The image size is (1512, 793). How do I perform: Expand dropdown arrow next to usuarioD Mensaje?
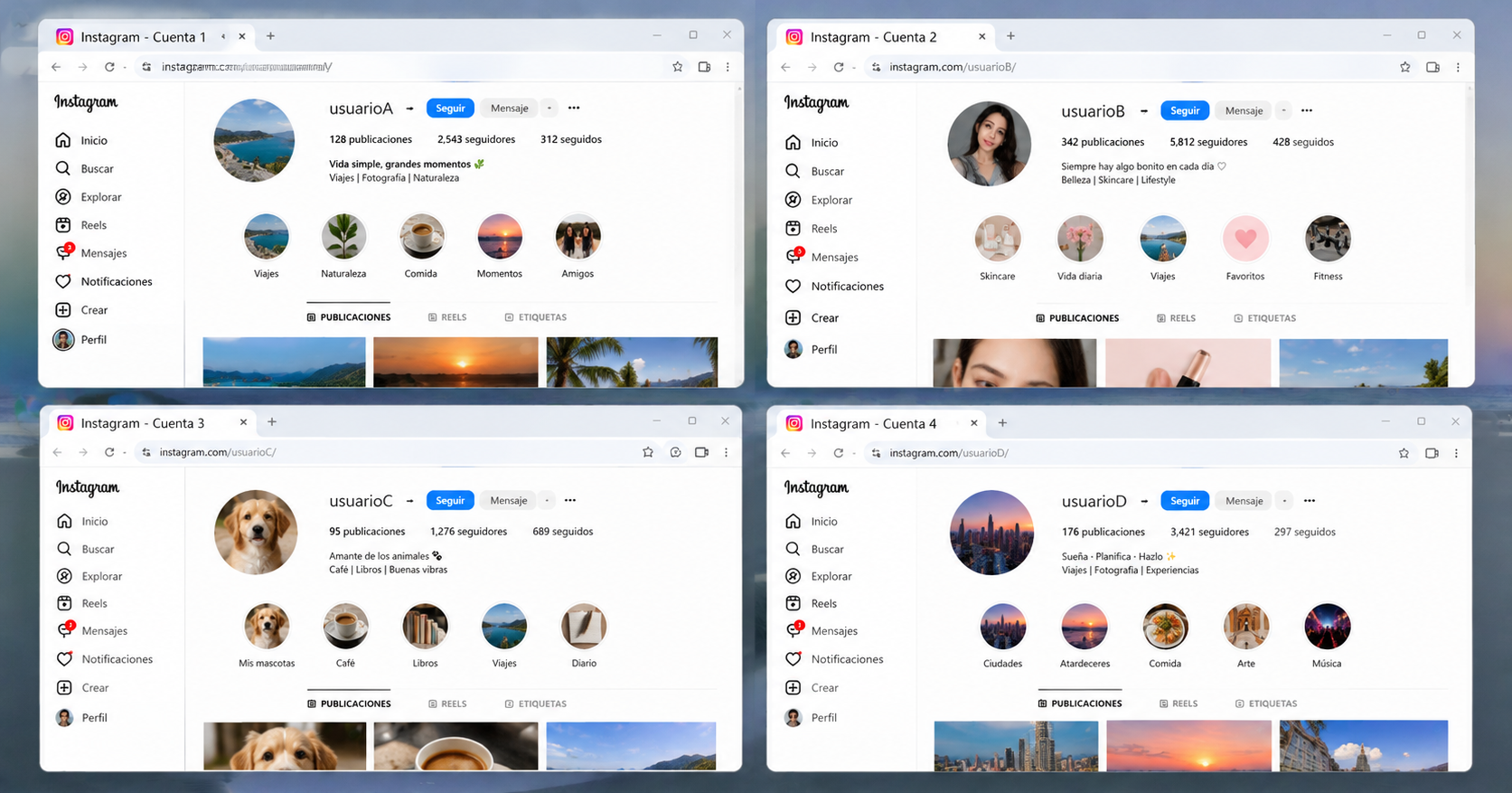click(x=1284, y=500)
